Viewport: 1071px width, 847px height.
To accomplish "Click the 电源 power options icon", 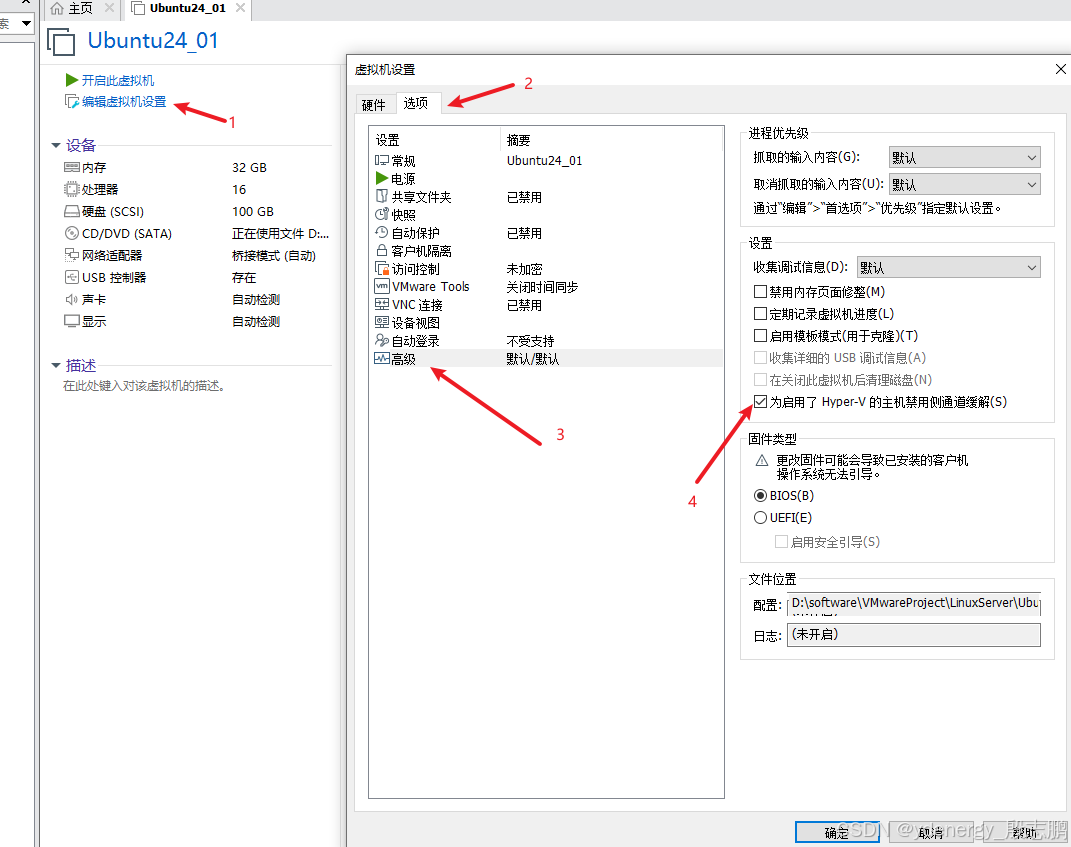I will pyautogui.click(x=382, y=178).
